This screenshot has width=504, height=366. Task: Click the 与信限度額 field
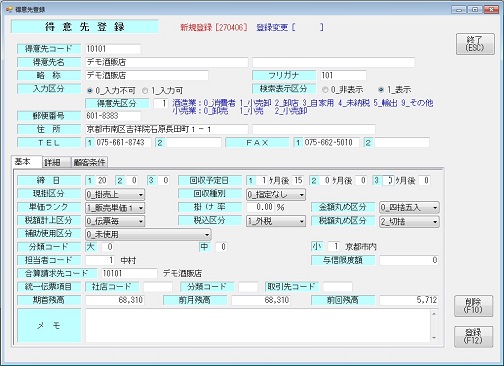point(409,260)
